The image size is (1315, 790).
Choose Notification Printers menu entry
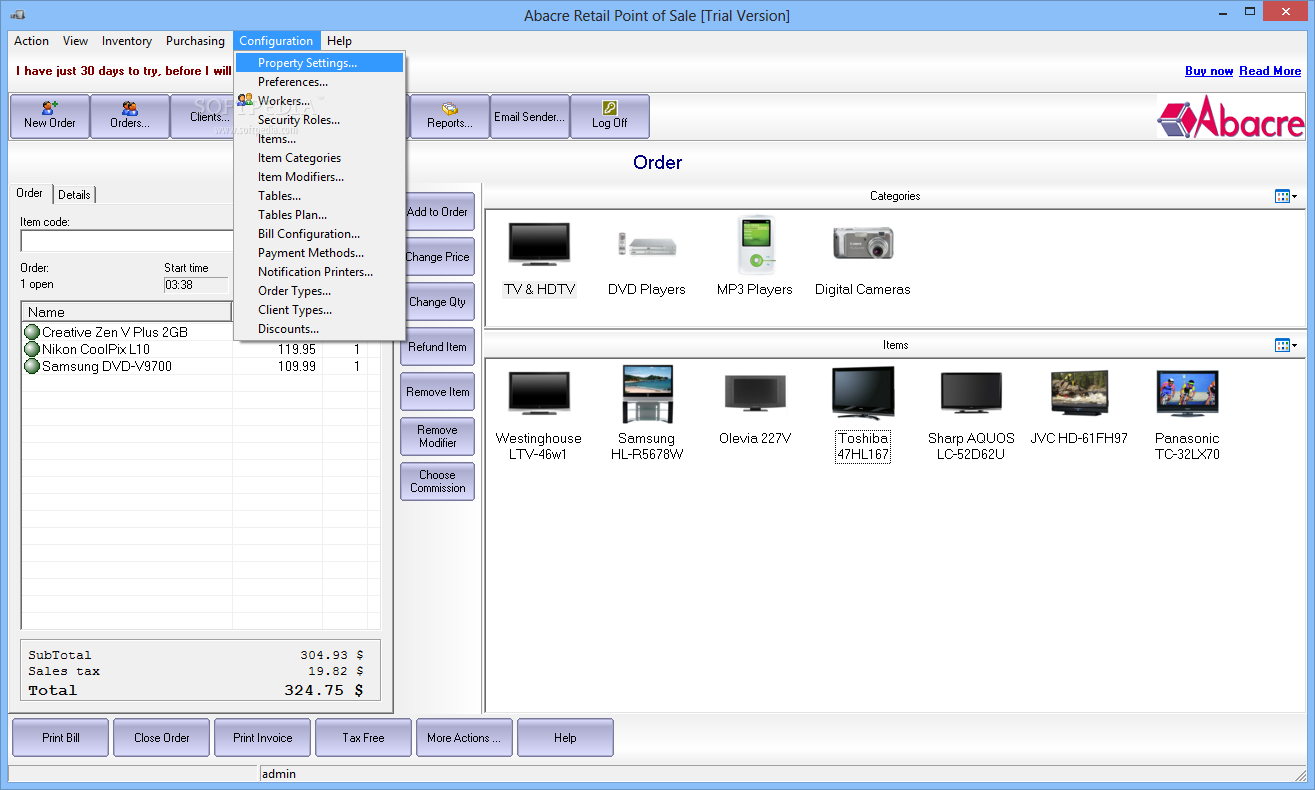click(x=319, y=272)
